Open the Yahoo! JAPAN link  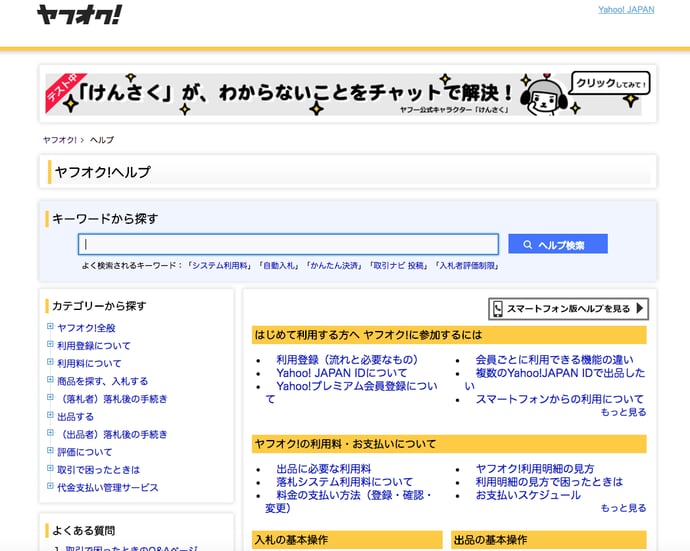626,10
